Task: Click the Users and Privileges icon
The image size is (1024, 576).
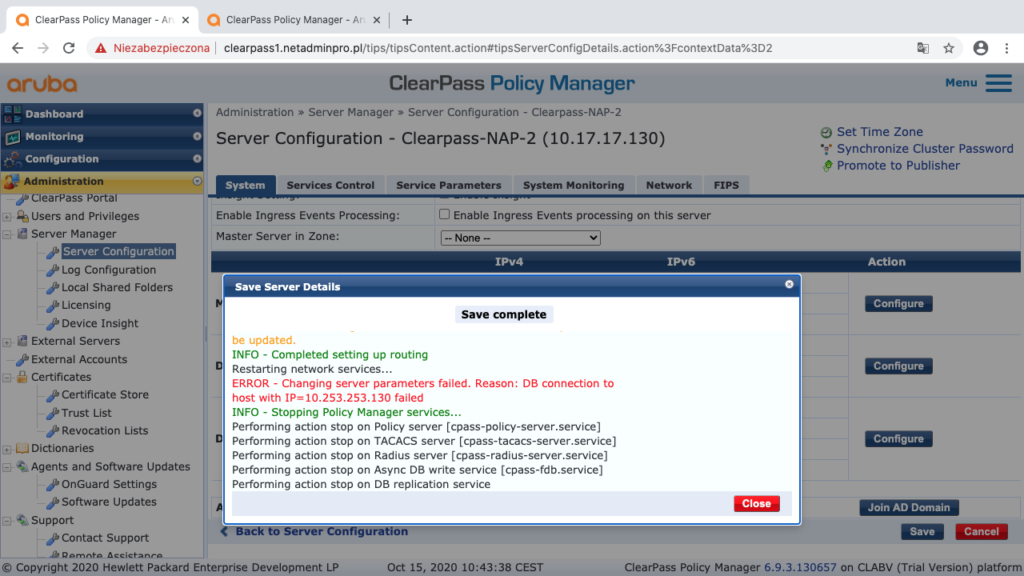Action: 22,216
